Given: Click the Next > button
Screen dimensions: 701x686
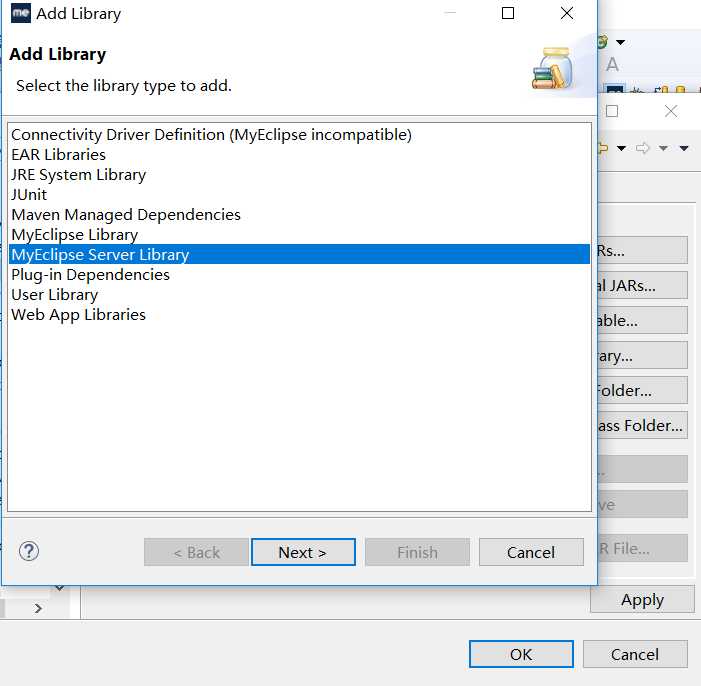Looking at the screenshot, I should 303,552.
